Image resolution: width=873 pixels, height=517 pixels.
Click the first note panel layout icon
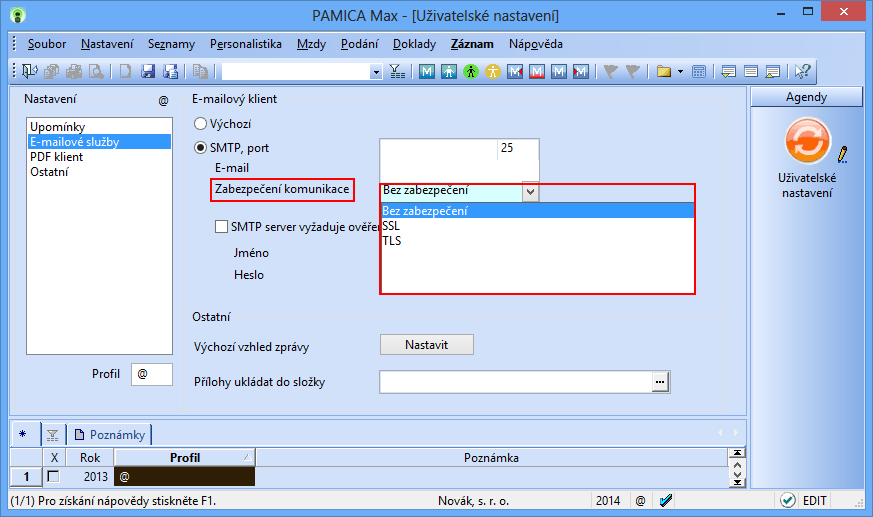[728, 71]
